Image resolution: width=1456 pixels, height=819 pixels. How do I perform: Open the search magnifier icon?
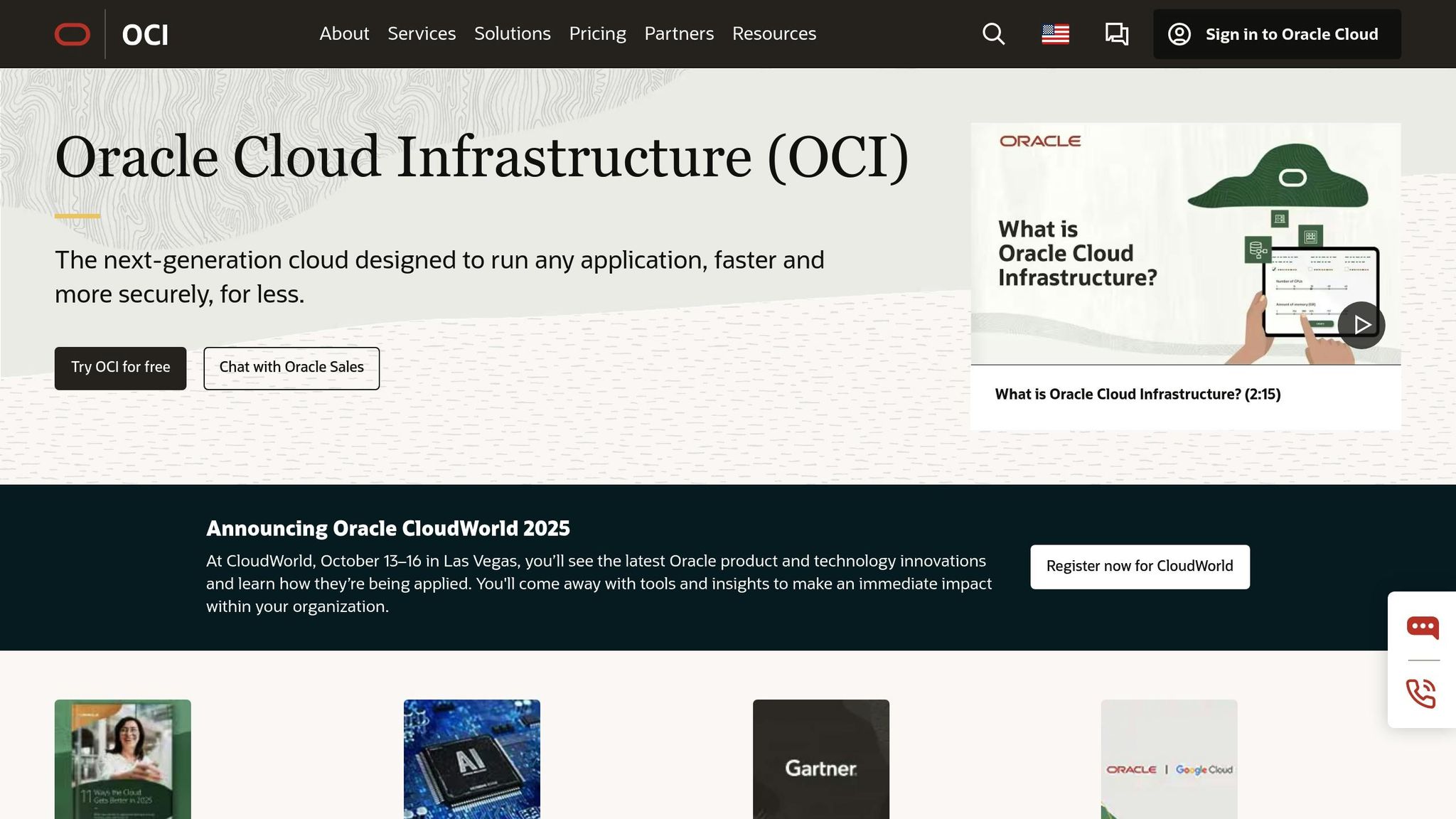993,34
